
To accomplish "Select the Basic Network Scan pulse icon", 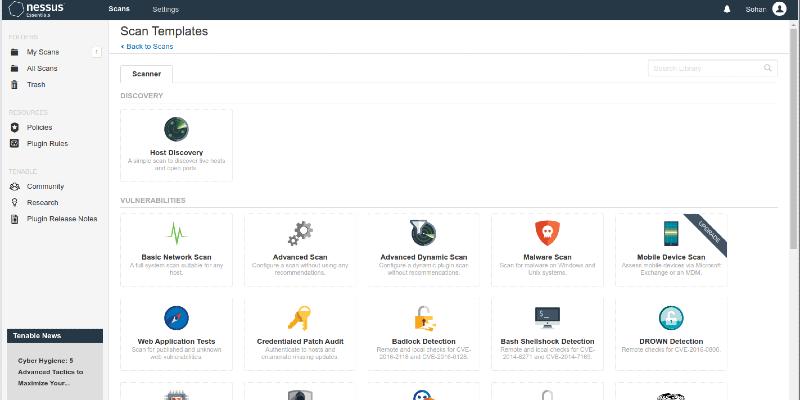I will 176,235.
